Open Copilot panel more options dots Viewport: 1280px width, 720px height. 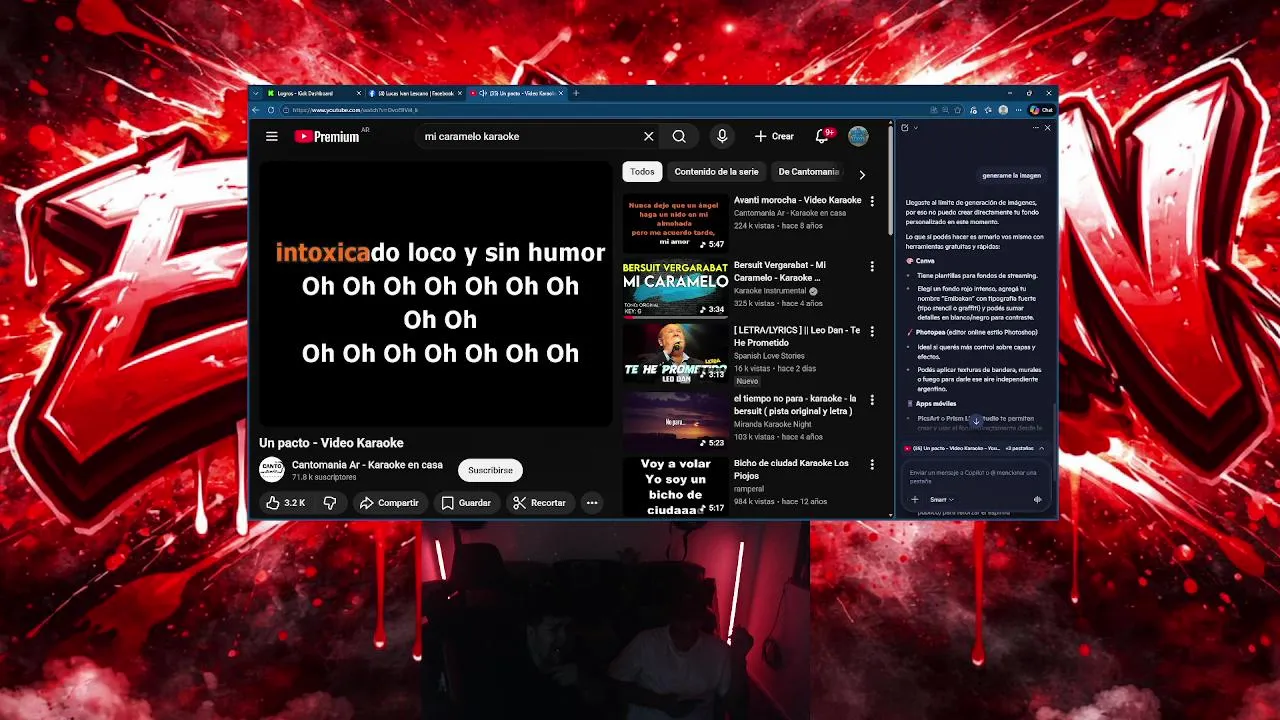(1035, 128)
